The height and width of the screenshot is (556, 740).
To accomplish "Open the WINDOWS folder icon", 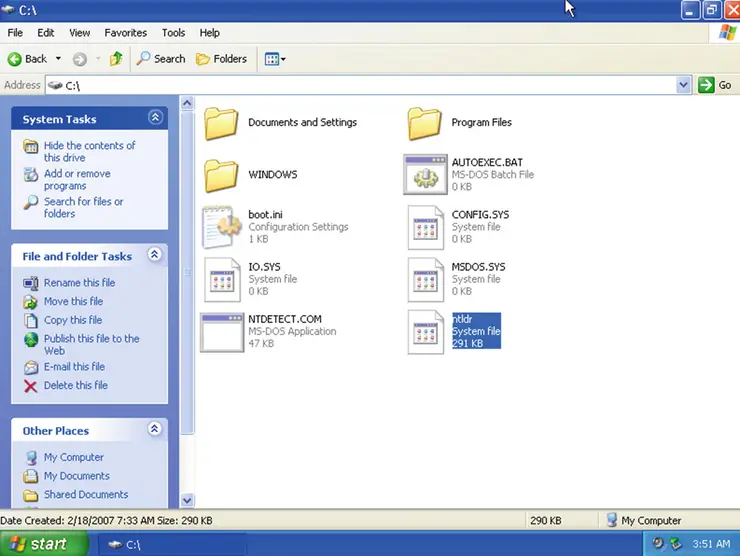I will [x=220, y=175].
